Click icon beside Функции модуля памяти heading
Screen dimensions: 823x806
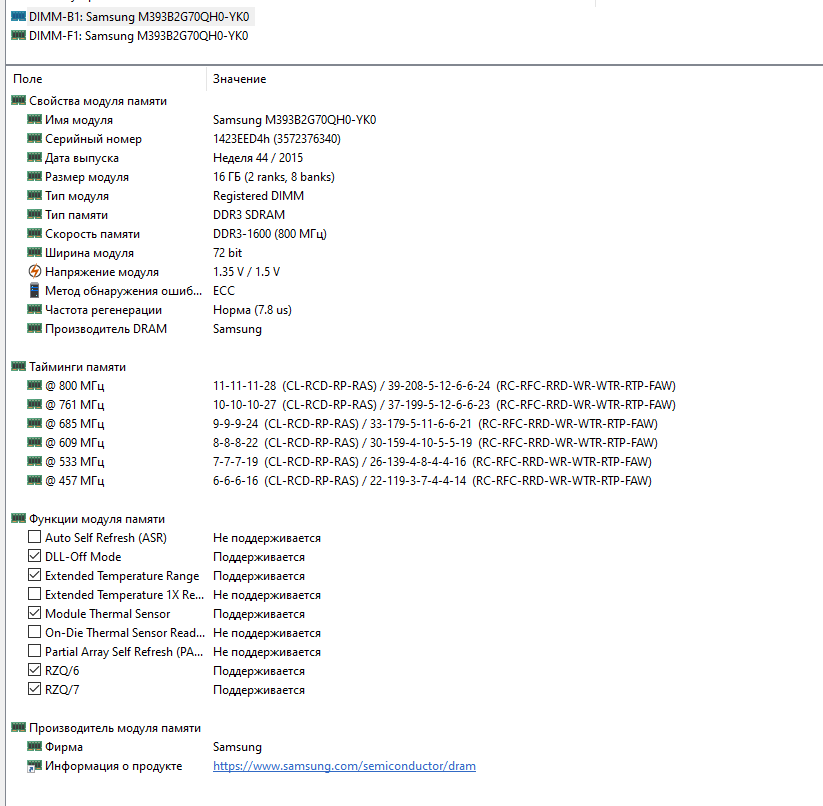coord(18,518)
